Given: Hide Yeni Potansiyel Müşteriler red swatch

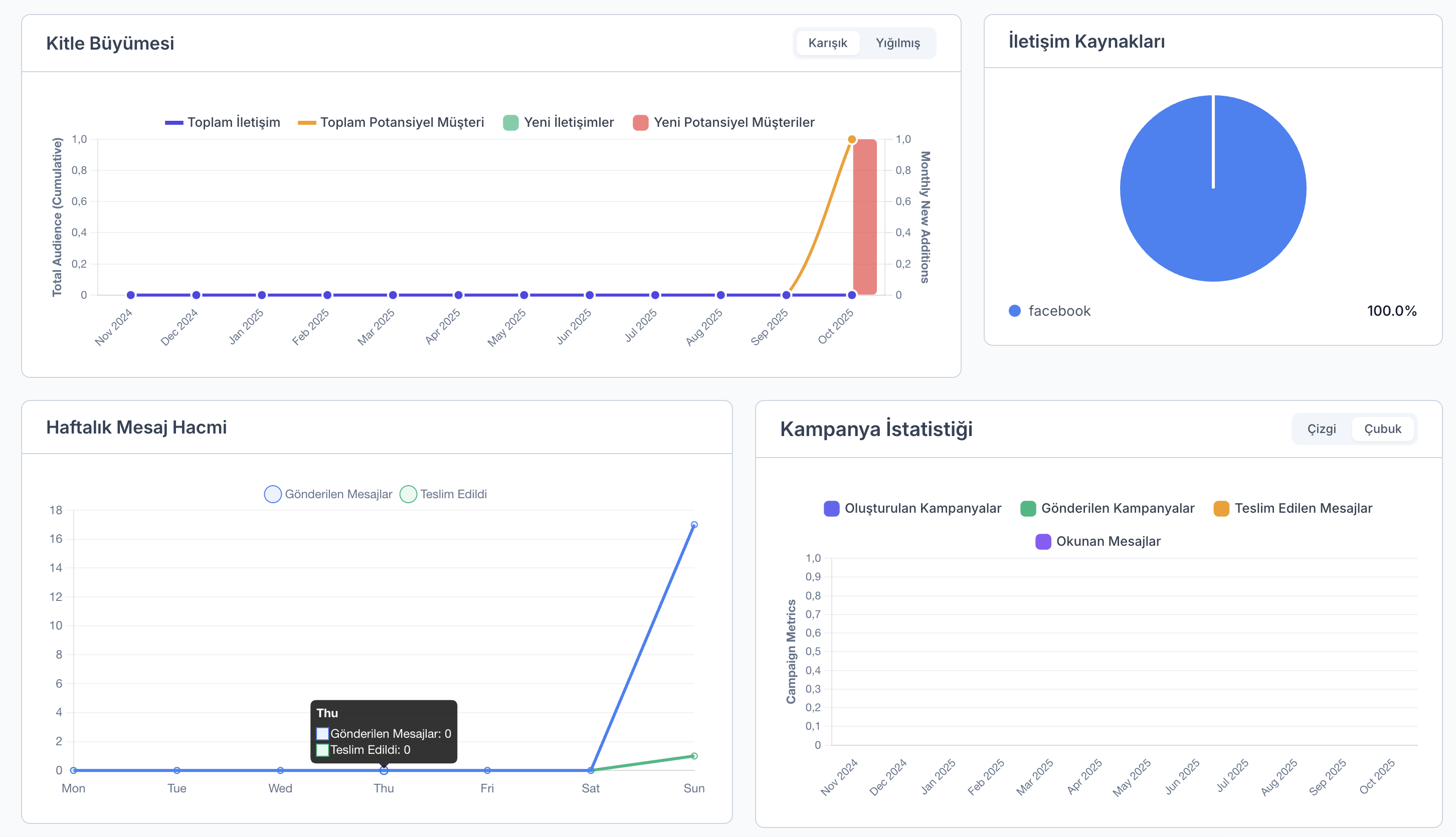Looking at the screenshot, I should click(640, 122).
